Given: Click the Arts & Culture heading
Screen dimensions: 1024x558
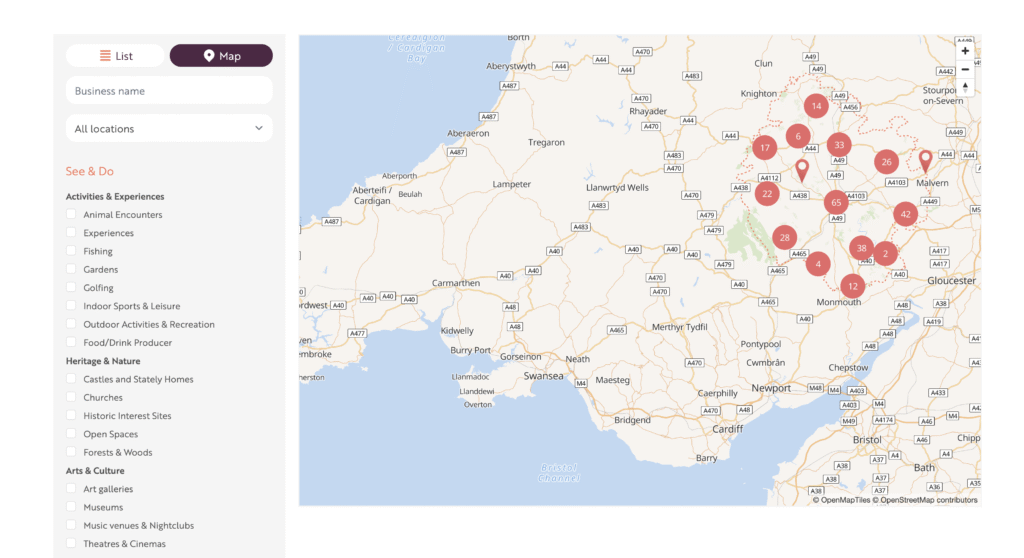Looking at the screenshot, I should pyautogui.click(x=95, y=470).
